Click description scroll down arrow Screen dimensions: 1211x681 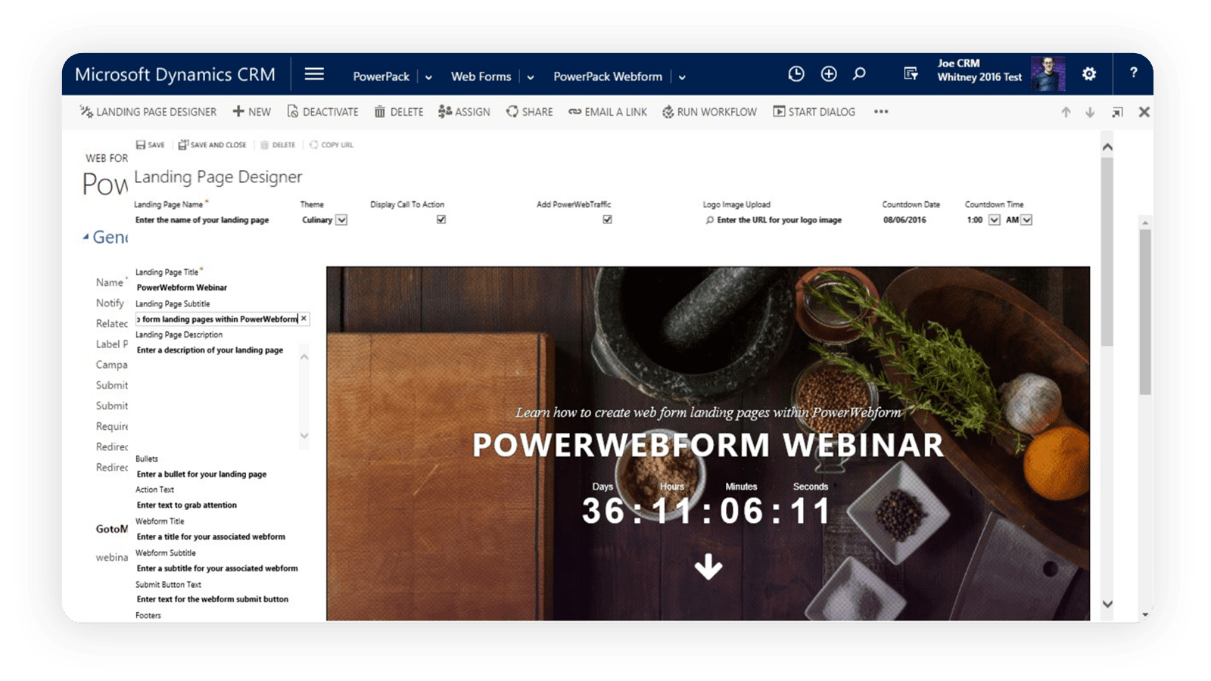[304, 436]
